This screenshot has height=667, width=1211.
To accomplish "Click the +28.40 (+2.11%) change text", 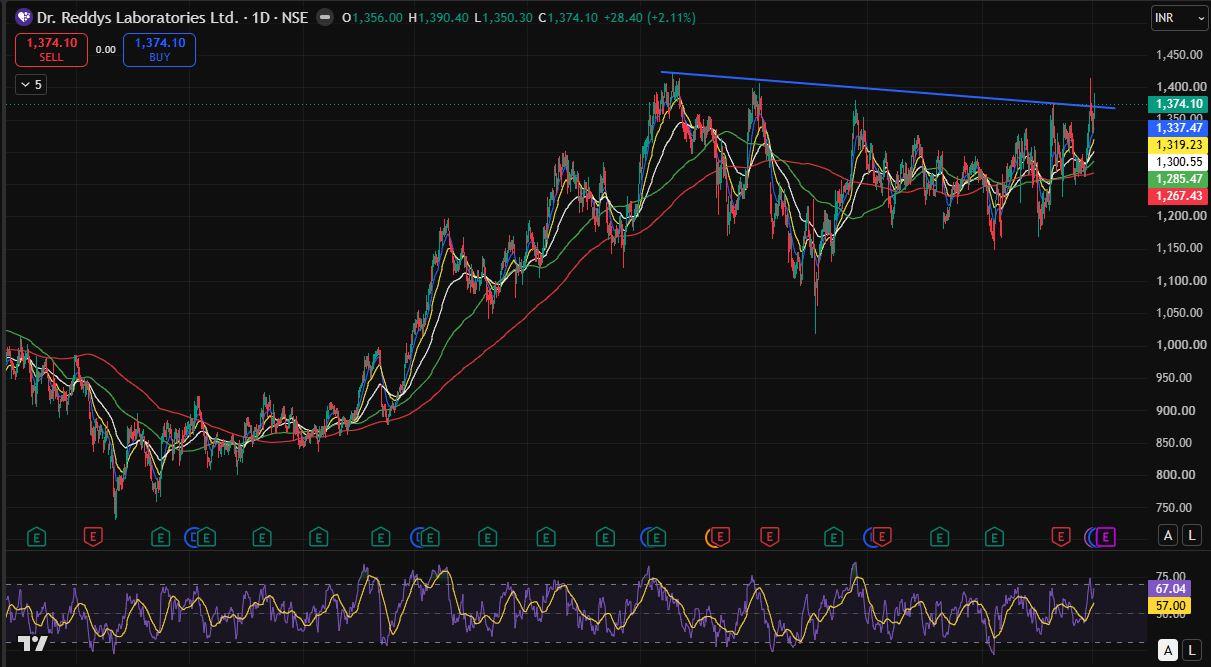I will pyautogui.click(x=650, y=18).
